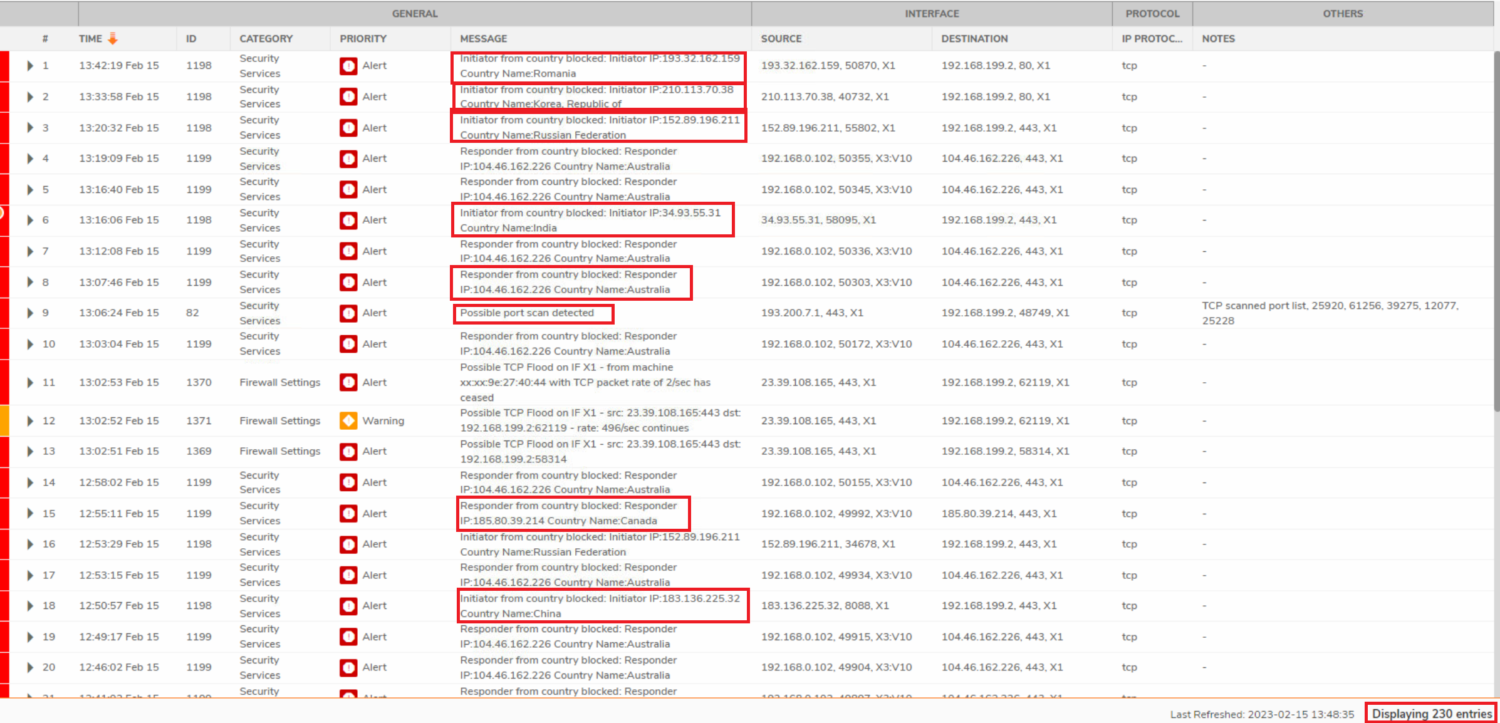The image size is (1500, 723).
Task: Click the Alert icon for port scan entry
Action: click(348, 313)
